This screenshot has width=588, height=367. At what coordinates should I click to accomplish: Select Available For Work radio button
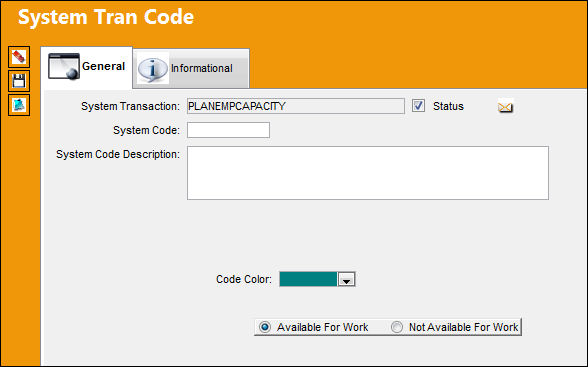click(x=265, y=327)
